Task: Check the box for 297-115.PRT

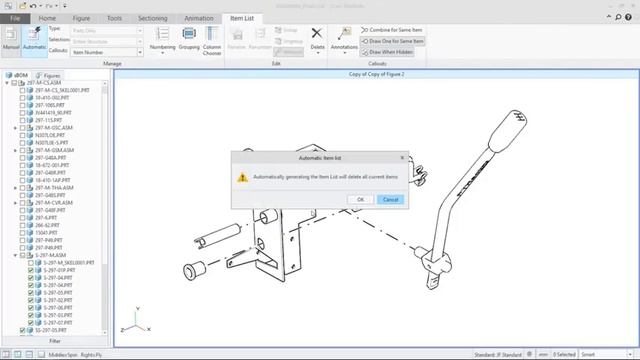Action: (x=22, y=120)
